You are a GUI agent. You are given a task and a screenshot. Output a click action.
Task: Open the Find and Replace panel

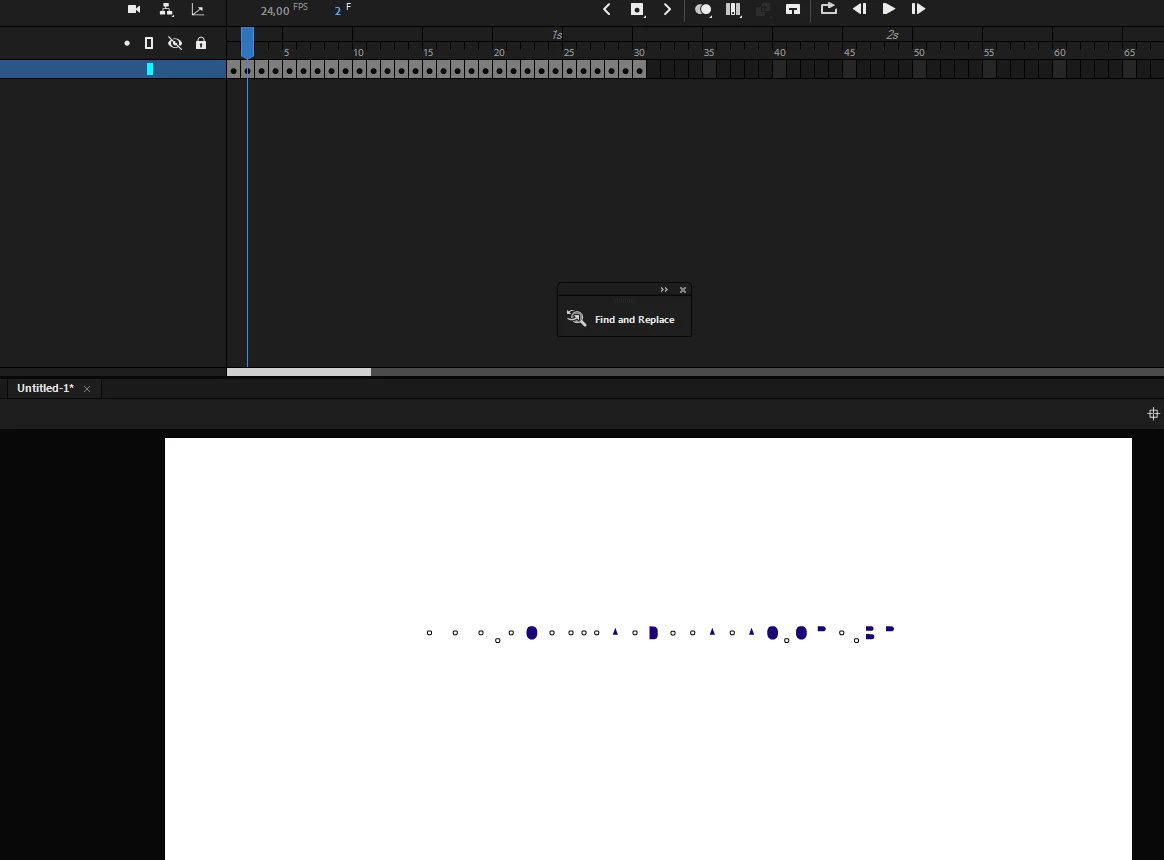[624, 319]
